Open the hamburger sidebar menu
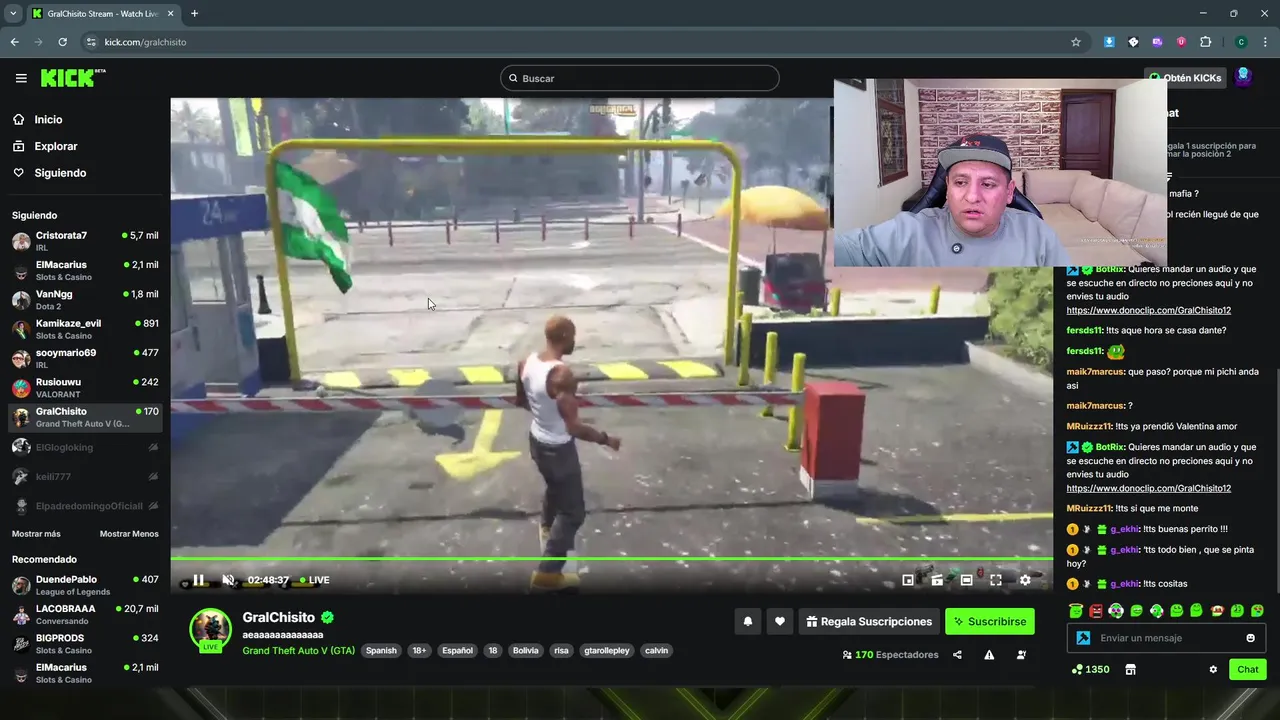 click(21, 78)
